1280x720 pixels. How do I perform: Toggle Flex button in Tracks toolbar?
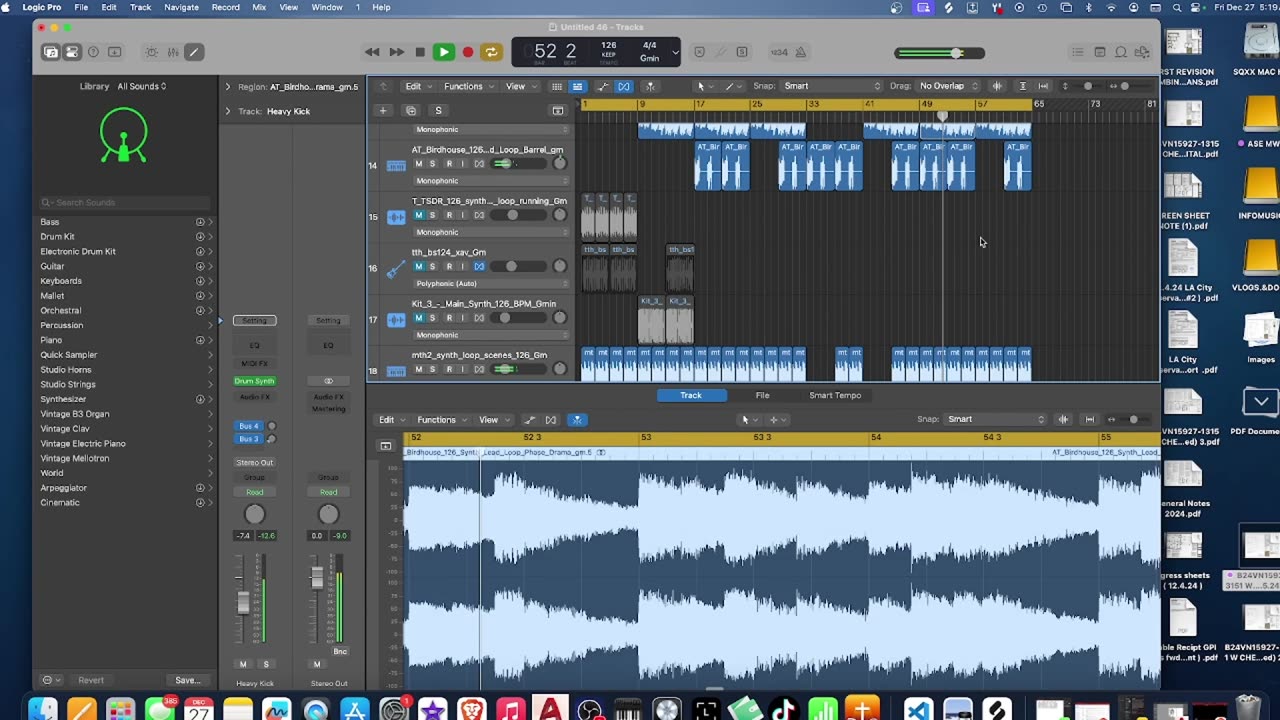(x=624, y=86)
